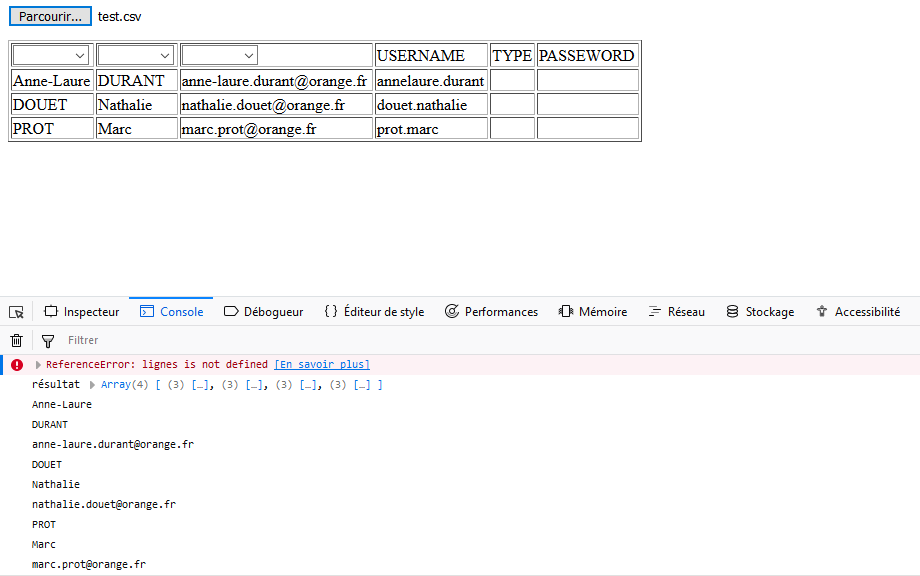Open the first column header dropdown
This screenshot has height=576, width=920.
[49, 54]
